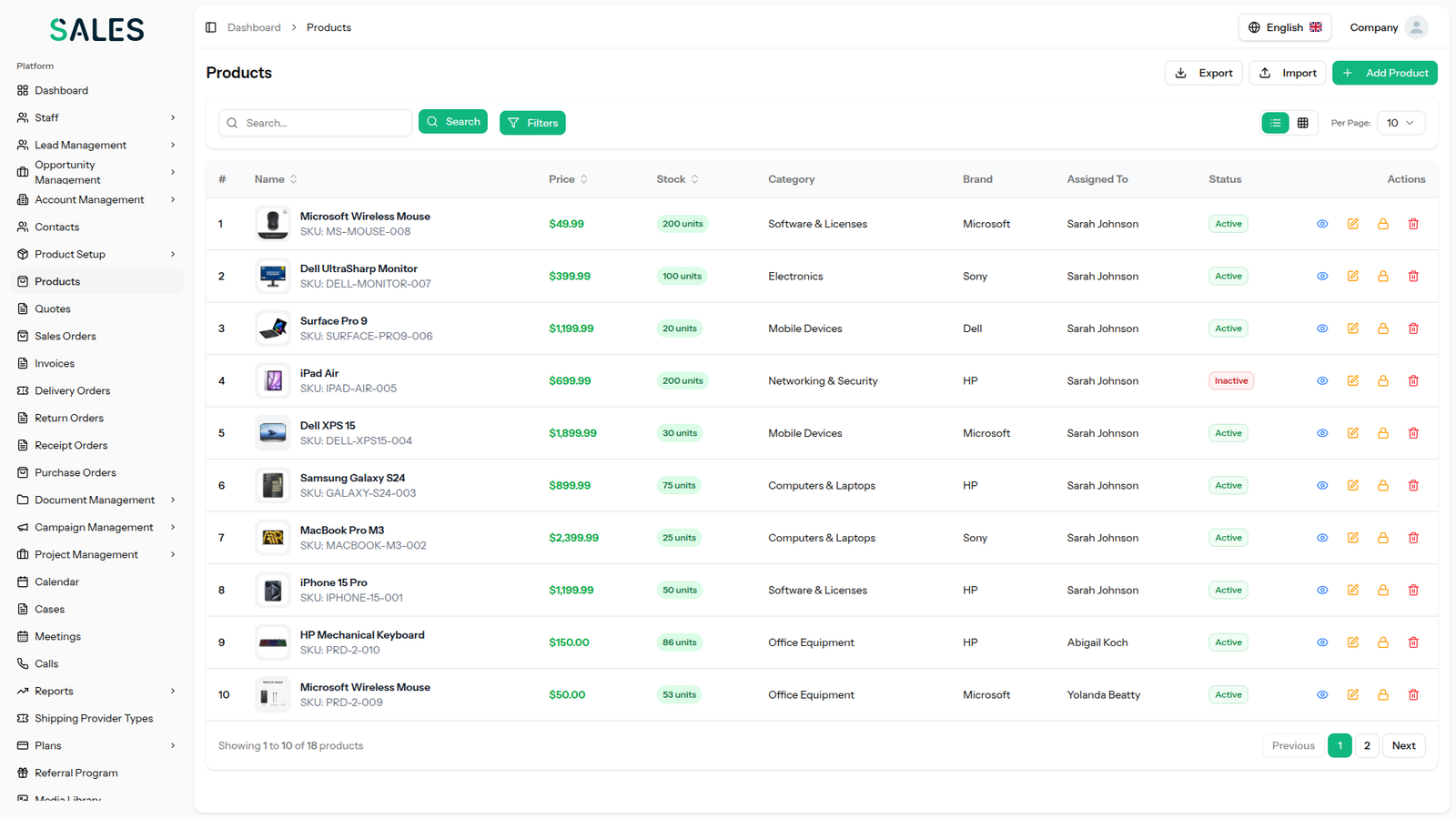1456x819 pixels.
Task: Switch to grid view layout
Action: [x=1302, y=123]
